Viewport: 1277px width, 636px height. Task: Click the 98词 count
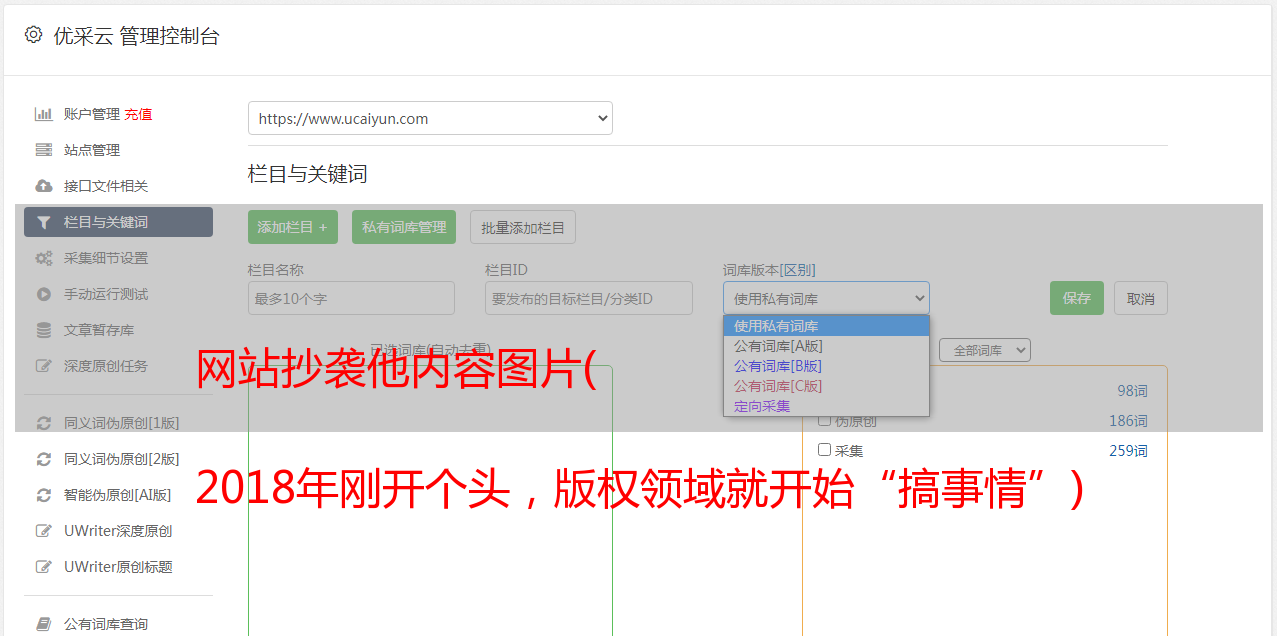pos(1132,391)
